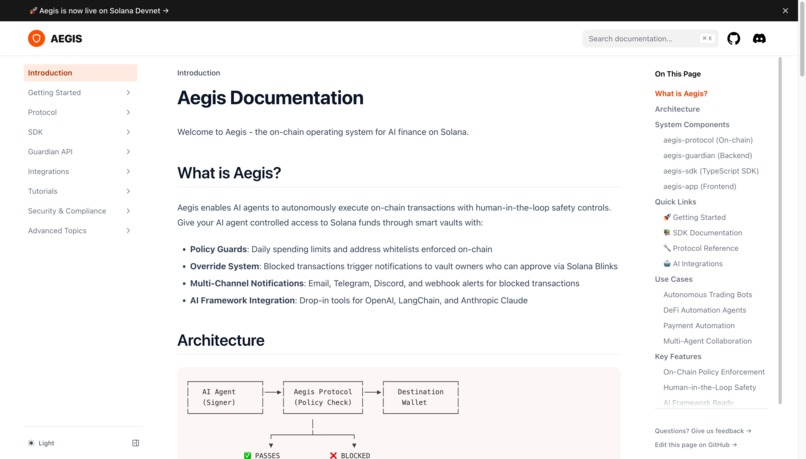Click the Introduction breadcrumb text
806x459 pixels.
click(198, 73)
